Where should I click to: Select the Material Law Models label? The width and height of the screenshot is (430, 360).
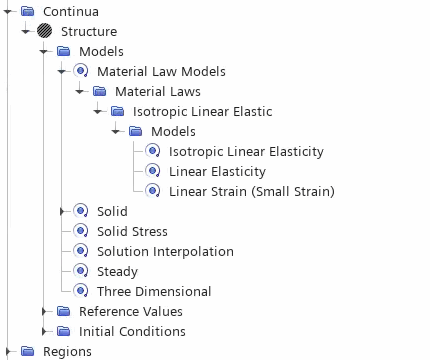(x=161, y=71)
